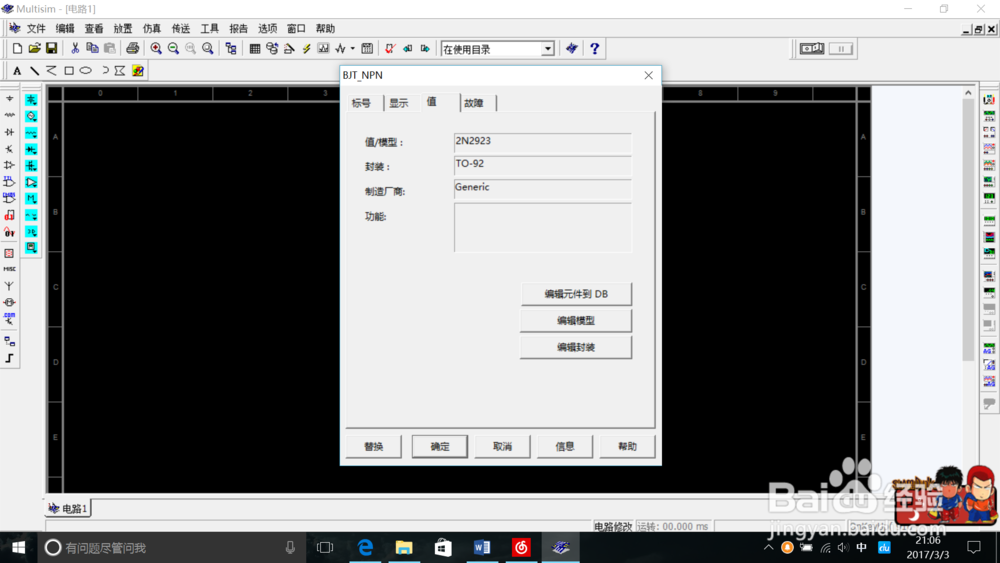This screenshot has width=1000, height=563.
Task: Open the Help menu (帮助)
Action: click(325, 29)
